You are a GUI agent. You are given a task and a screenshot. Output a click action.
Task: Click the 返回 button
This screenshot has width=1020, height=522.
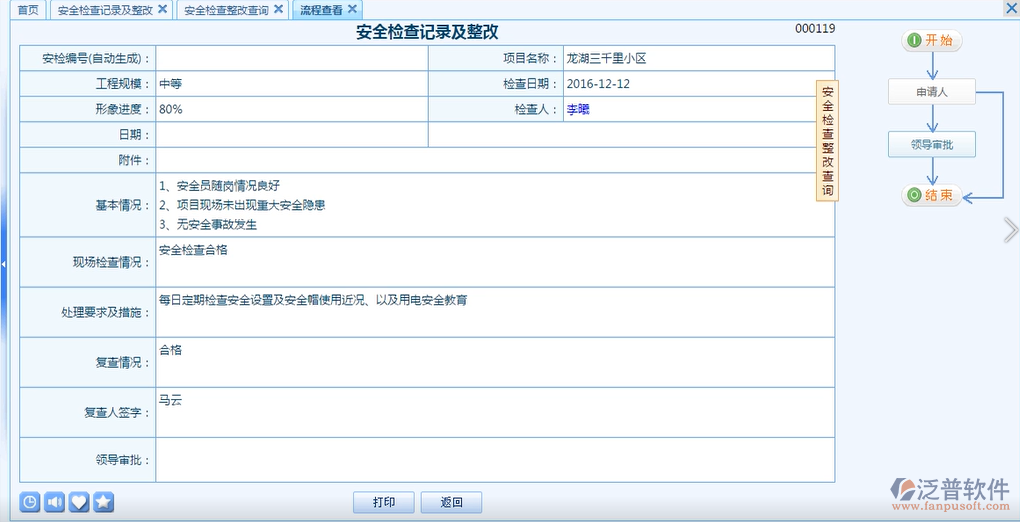[x=451, y=502]
